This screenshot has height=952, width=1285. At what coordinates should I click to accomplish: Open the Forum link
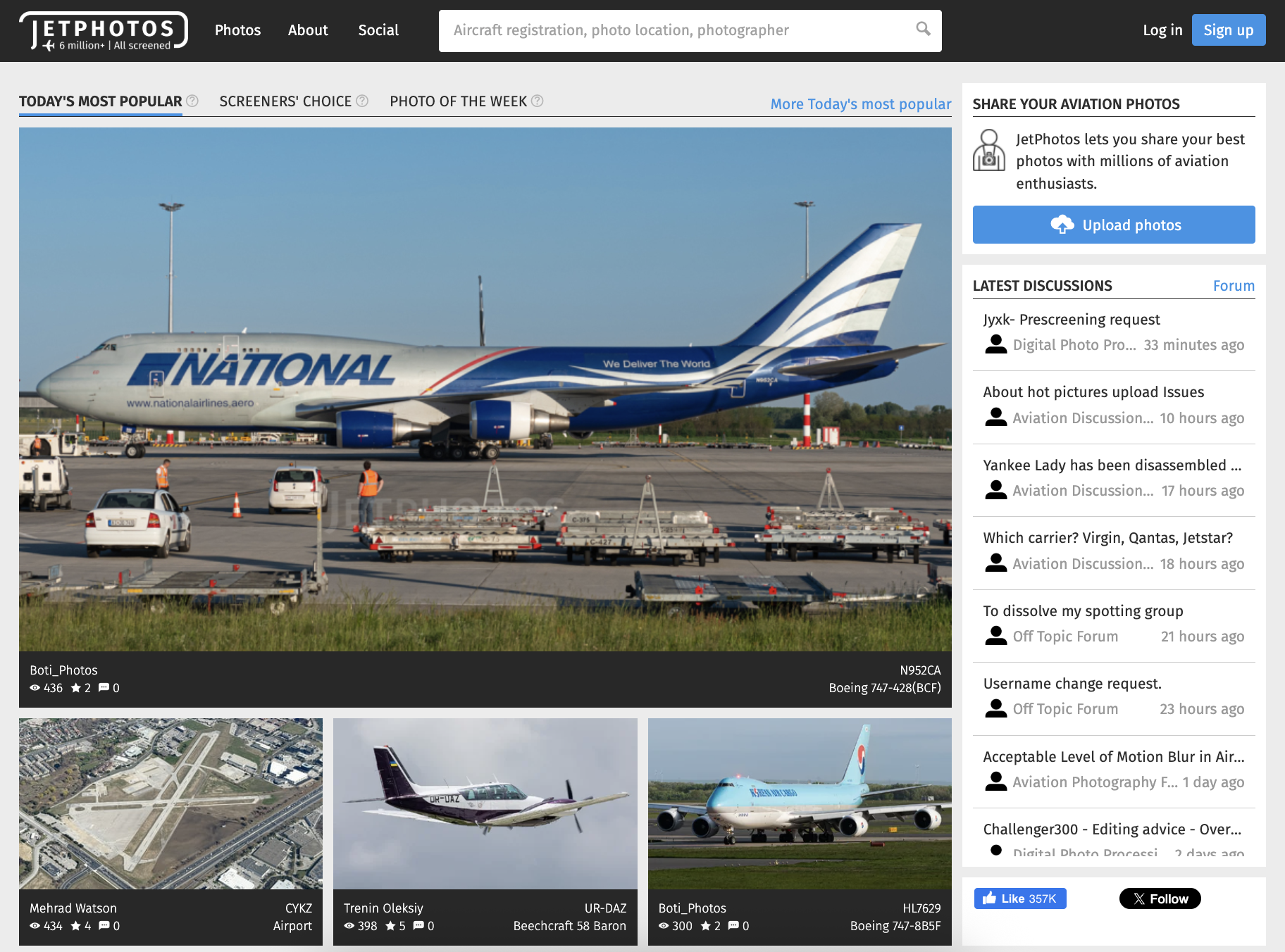pyautogui.click(x=1233, y=286)
